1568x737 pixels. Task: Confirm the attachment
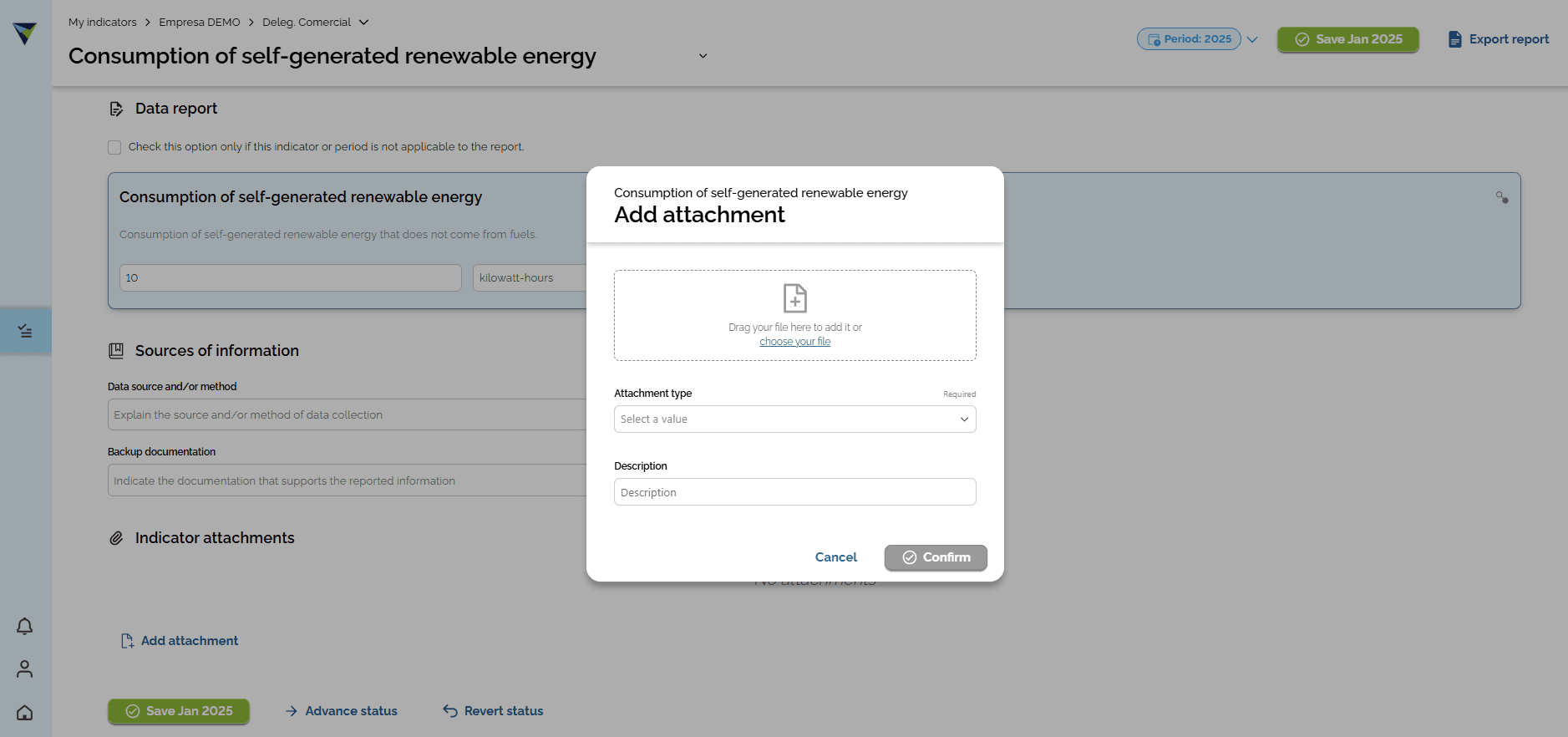click(x=936, y=557)
